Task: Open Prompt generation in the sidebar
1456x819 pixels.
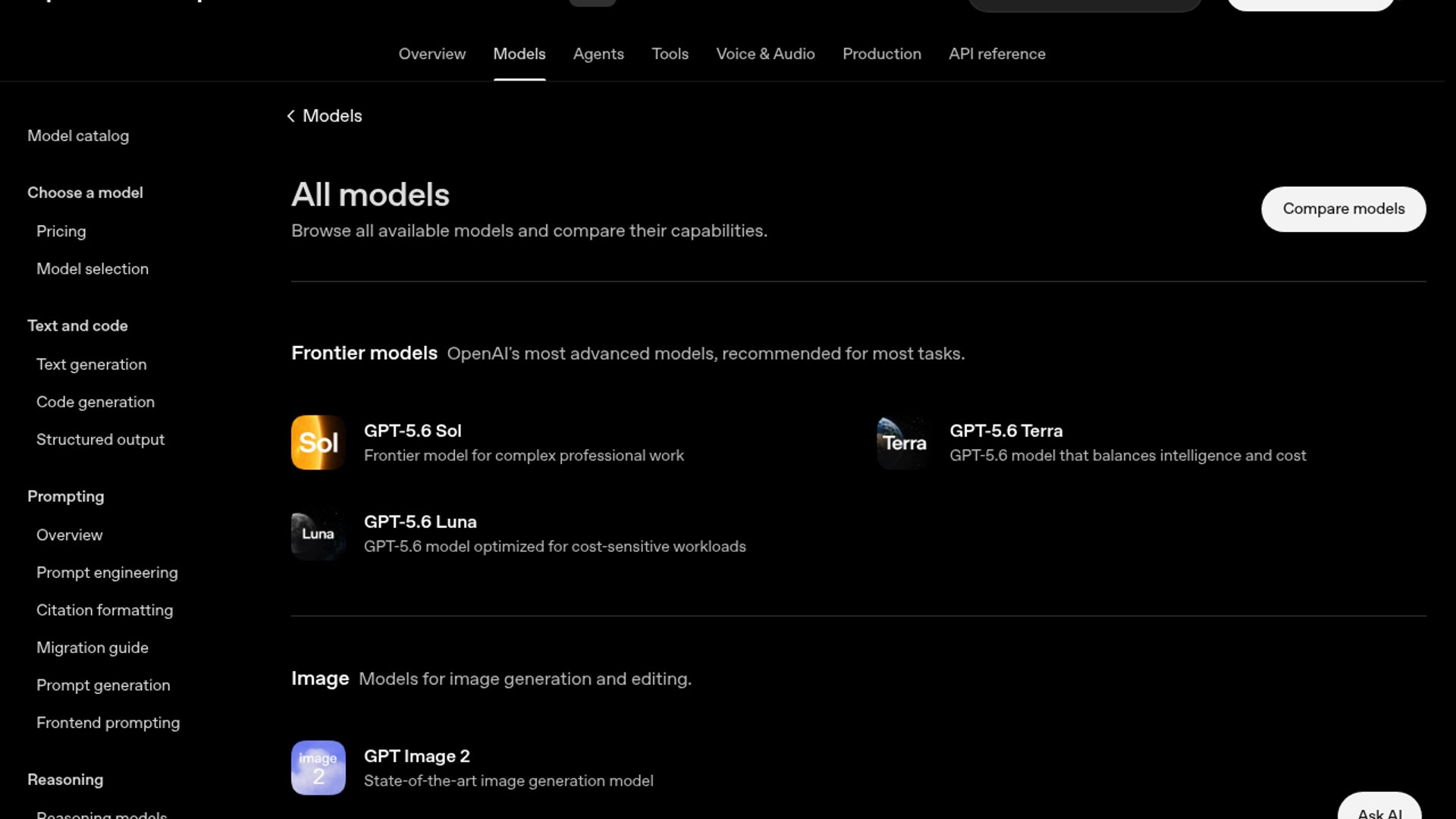Action: (x=103, y=685)
